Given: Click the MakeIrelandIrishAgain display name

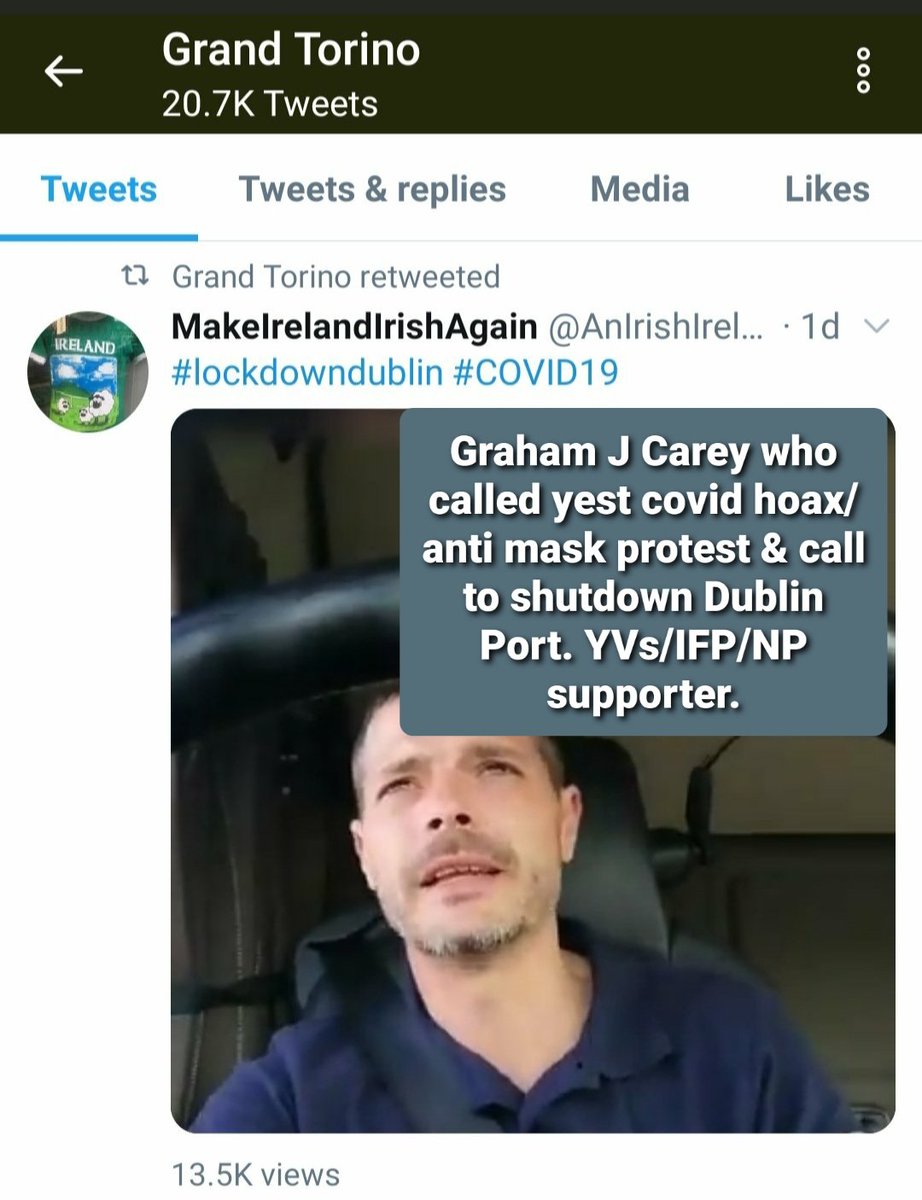Looking at the screenshot, I should tap(355, 326).
